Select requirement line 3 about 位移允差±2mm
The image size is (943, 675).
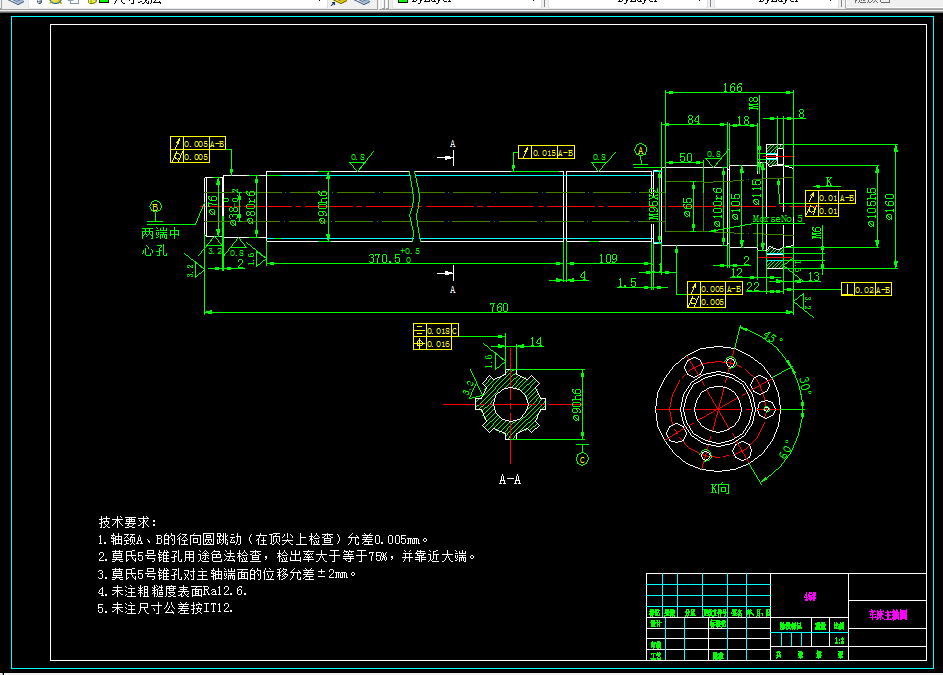pos(227,574)
